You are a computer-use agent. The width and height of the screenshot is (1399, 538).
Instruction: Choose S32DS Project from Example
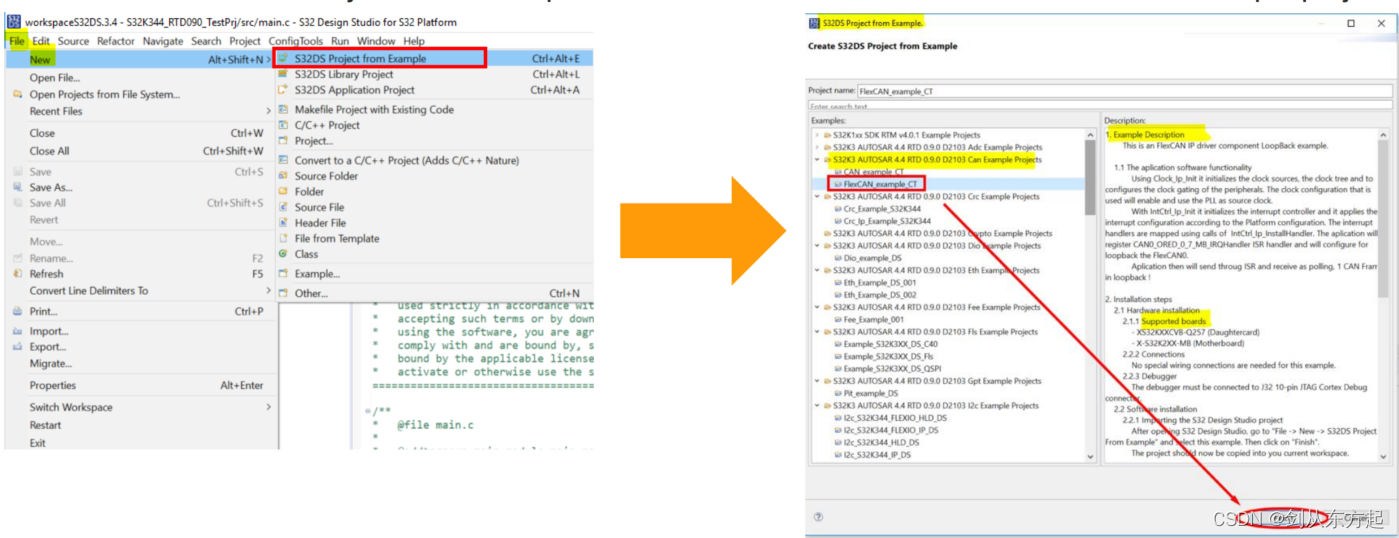360,59
